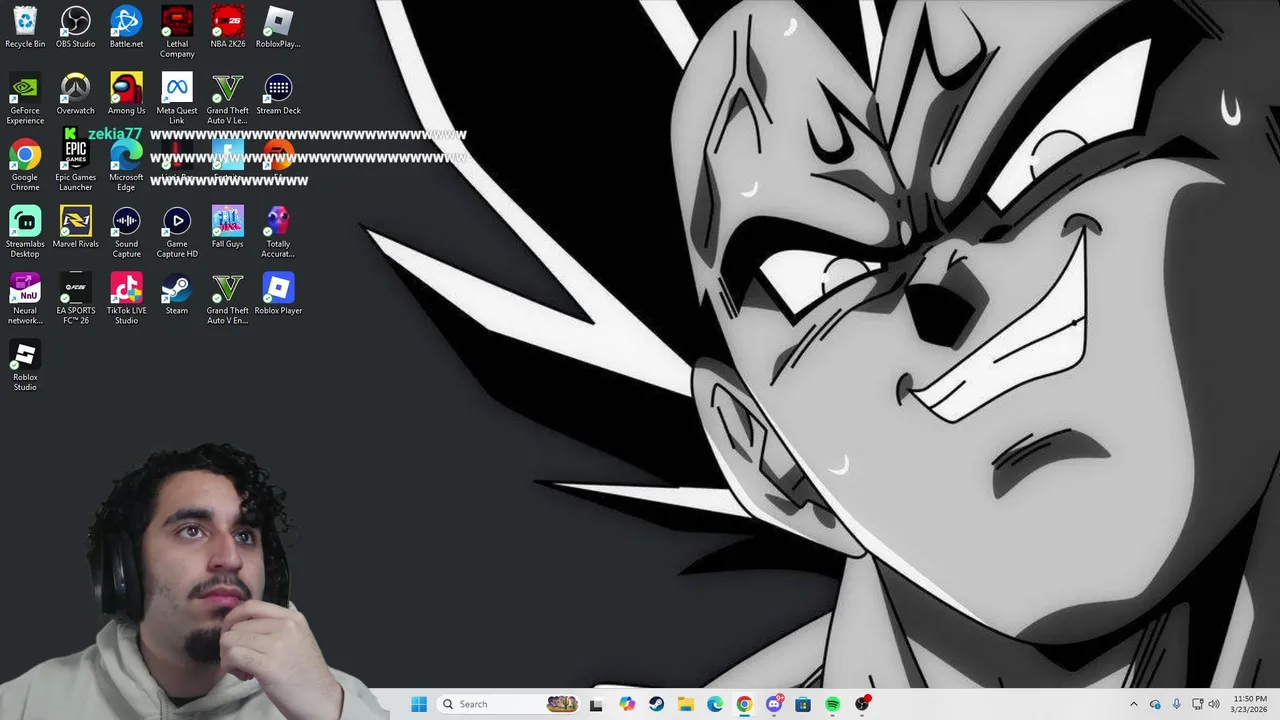Select the Google Chrome desktop icon
The height and width of the screenshot is (720, 1280).
click(x=25, y=166)
